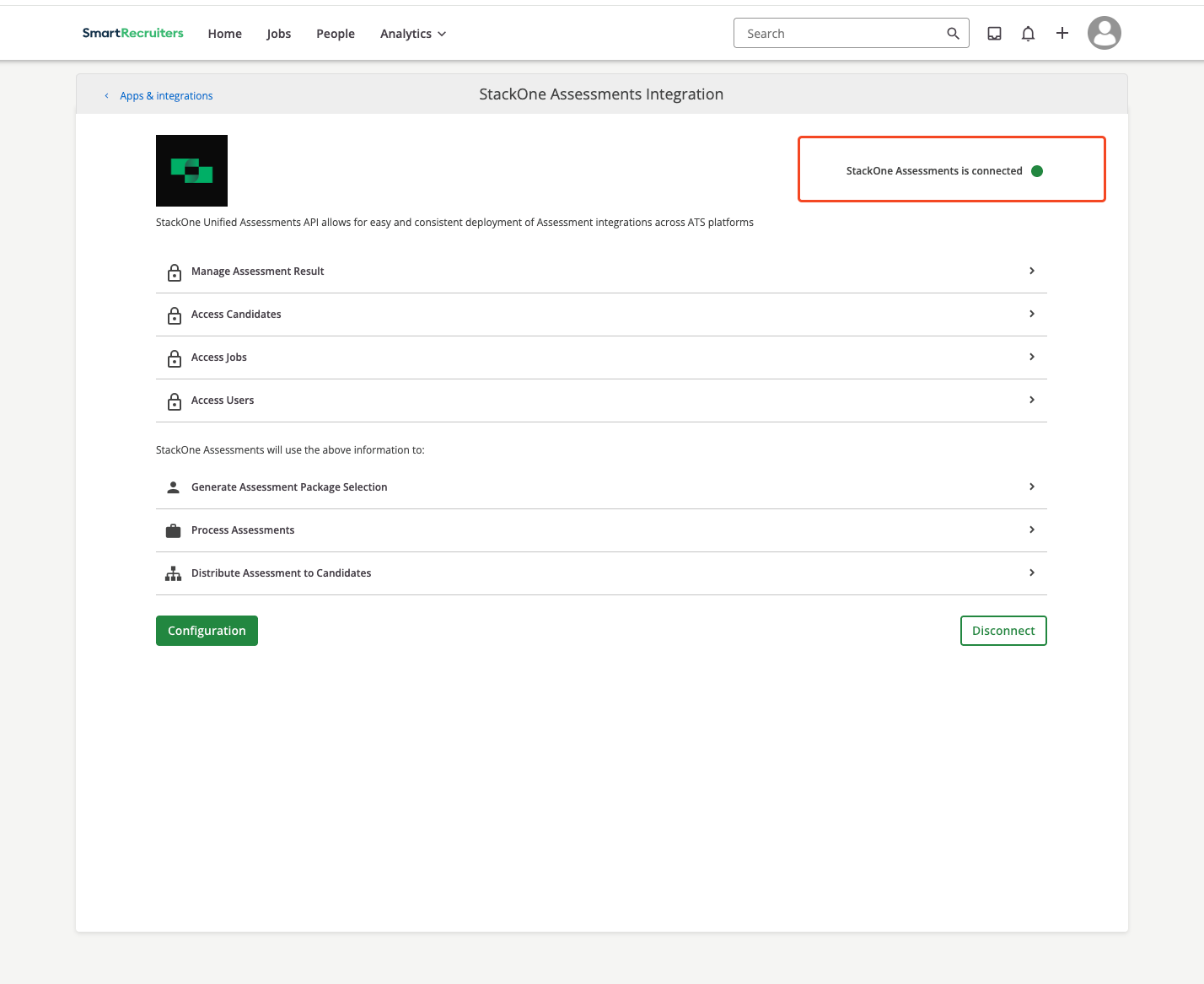Image resolution: width=1204 pixels, height=984 pixels.
Task: Click the search magnifier icon
Action: coord(952,33)
